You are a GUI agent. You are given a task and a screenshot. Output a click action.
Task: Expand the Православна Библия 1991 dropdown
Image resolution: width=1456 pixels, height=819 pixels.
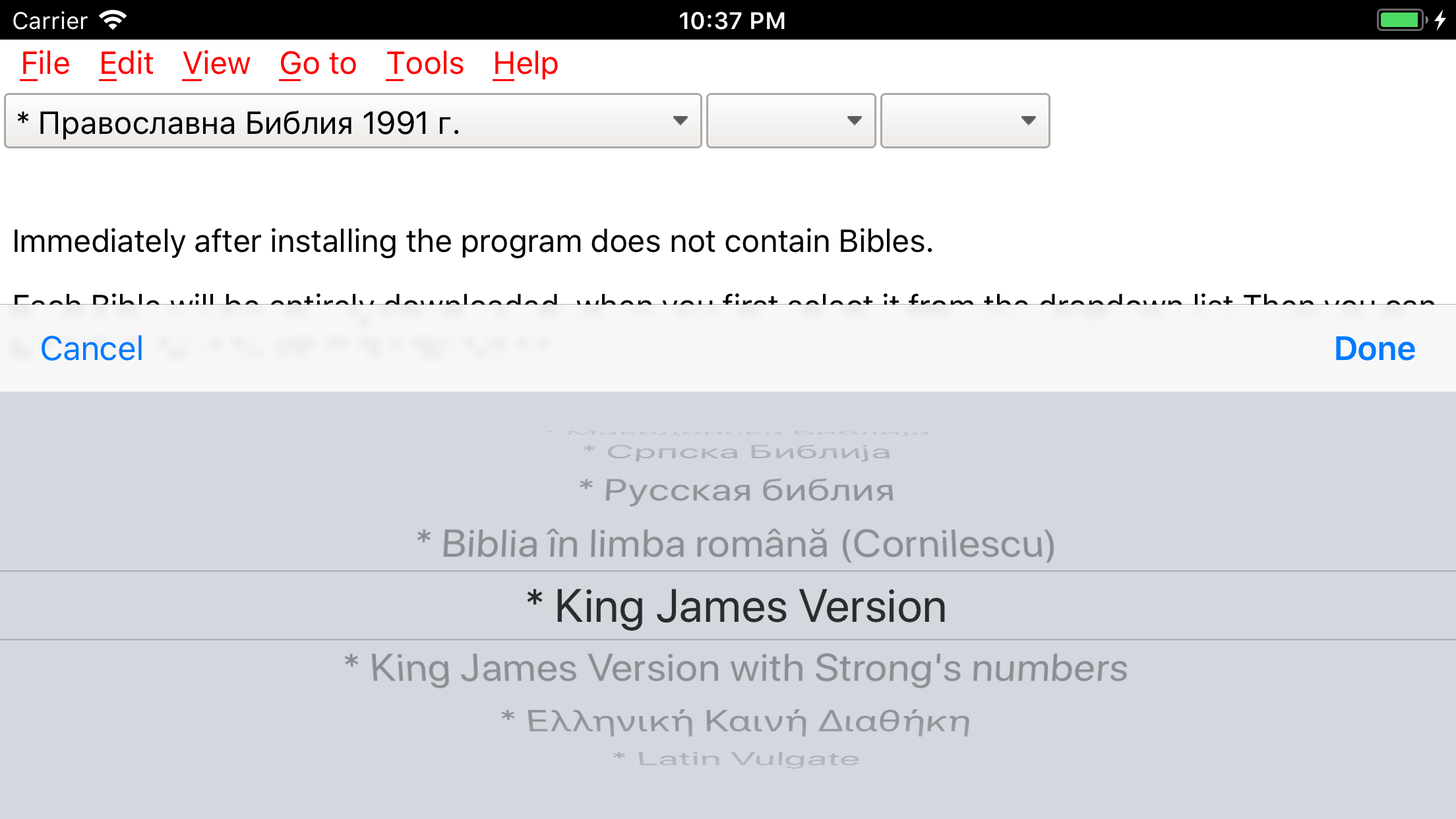(353, 121)
